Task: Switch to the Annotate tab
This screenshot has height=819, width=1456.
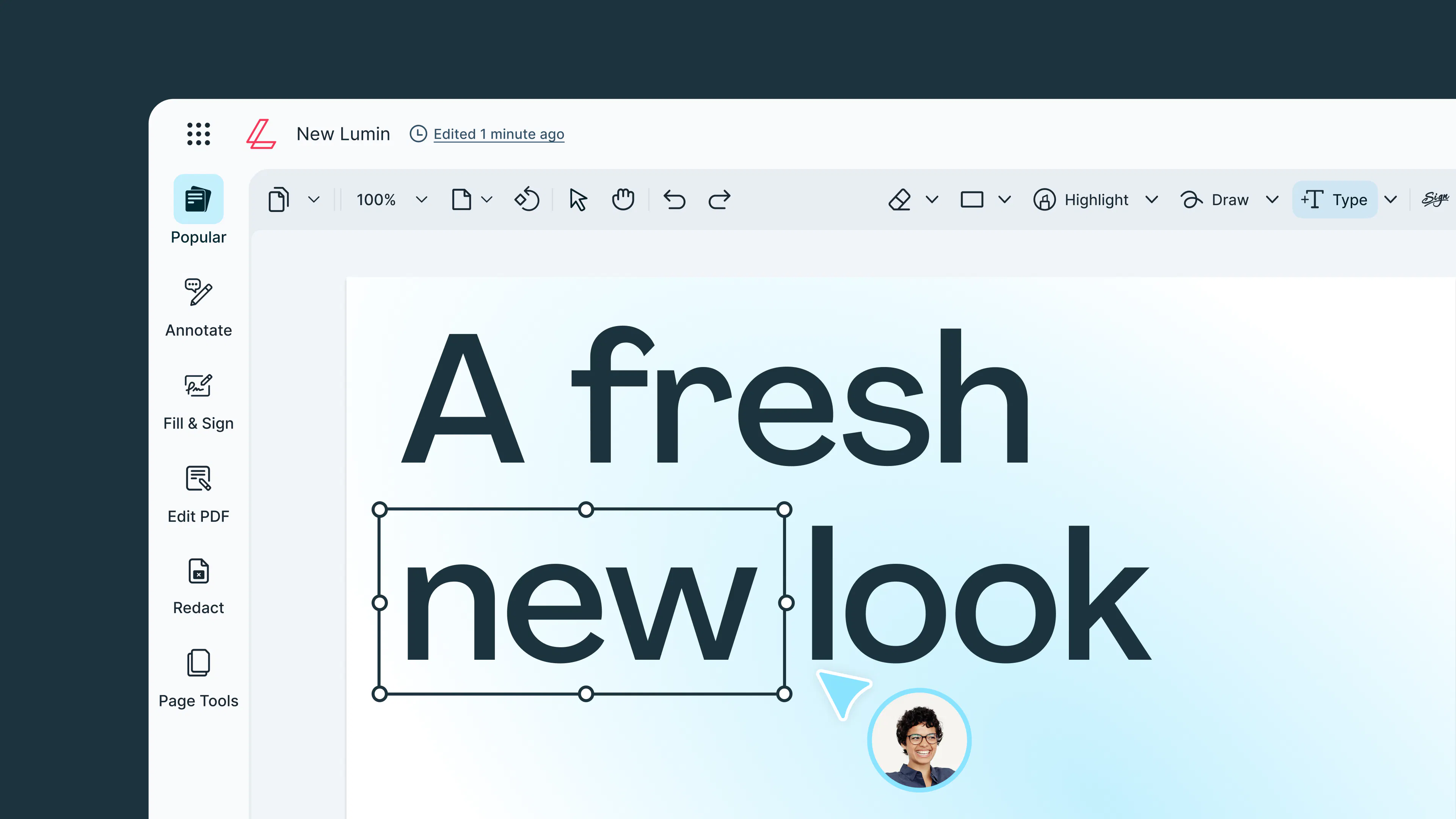Action: 198,308
